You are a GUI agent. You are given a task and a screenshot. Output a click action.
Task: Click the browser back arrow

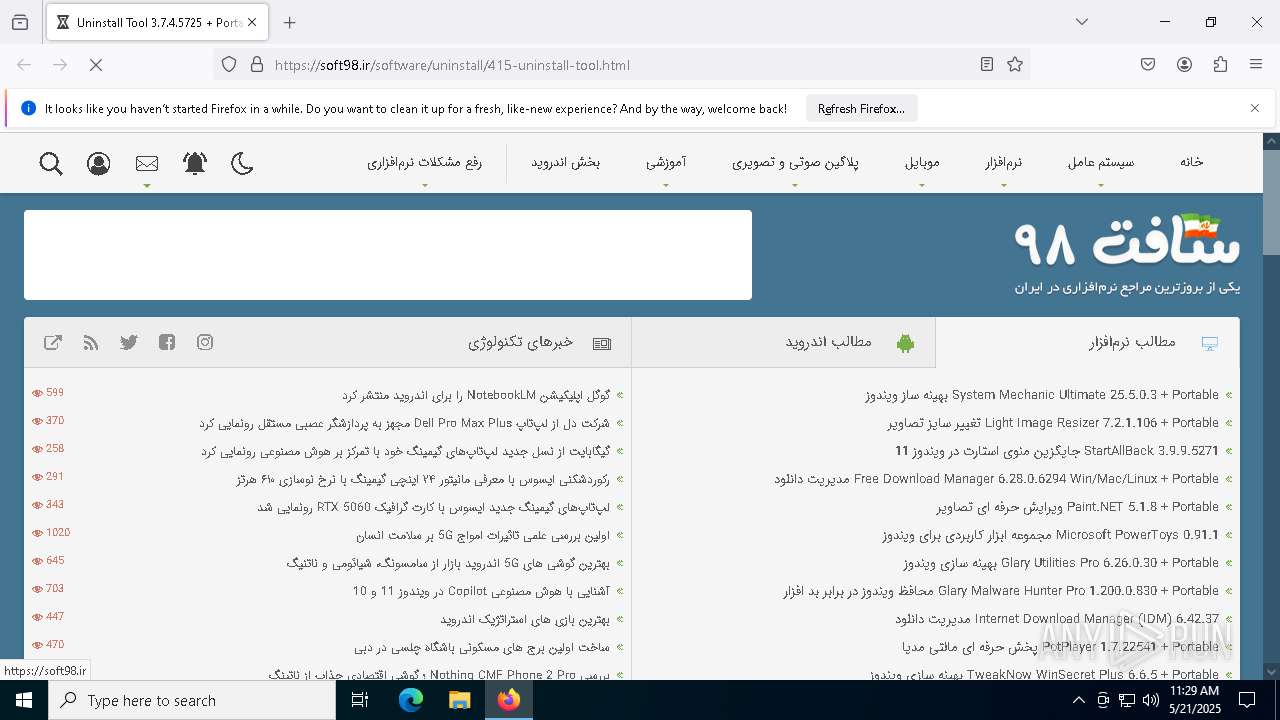pyautogui.click(x=24, y=65)
